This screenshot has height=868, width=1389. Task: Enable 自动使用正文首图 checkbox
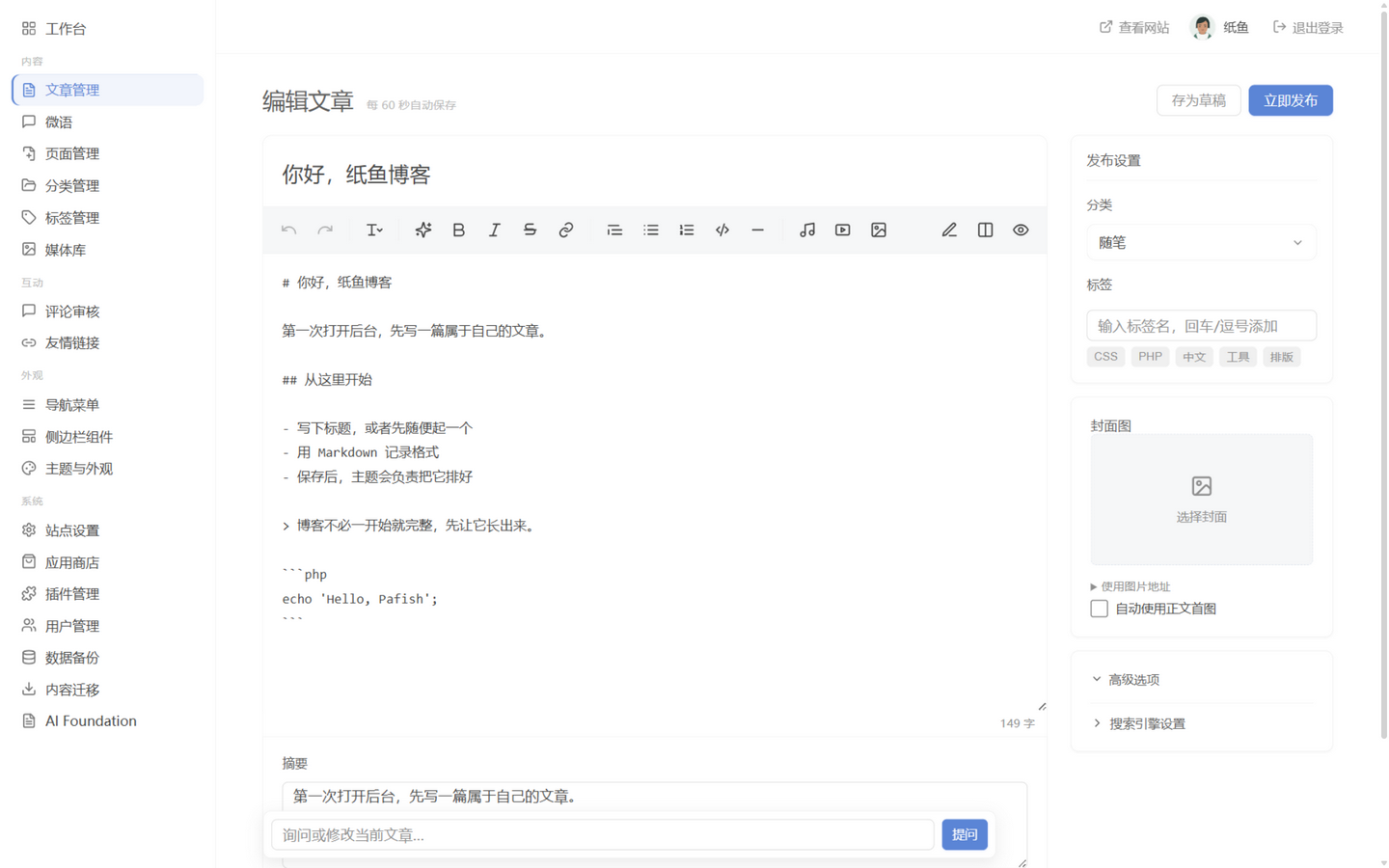coord(1099,609)
